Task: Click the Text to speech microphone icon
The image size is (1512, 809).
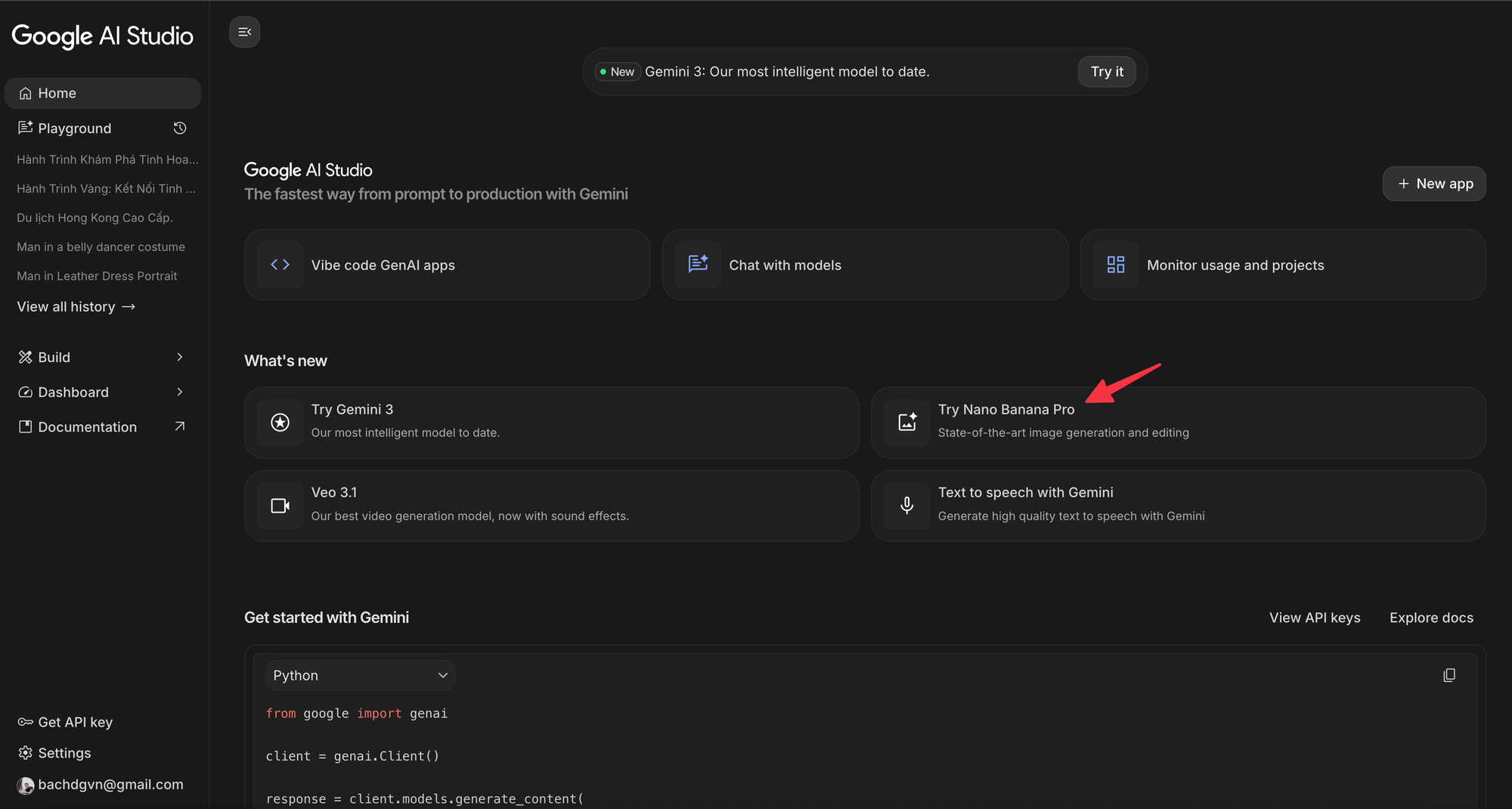Action: click(x=907, y=506)
